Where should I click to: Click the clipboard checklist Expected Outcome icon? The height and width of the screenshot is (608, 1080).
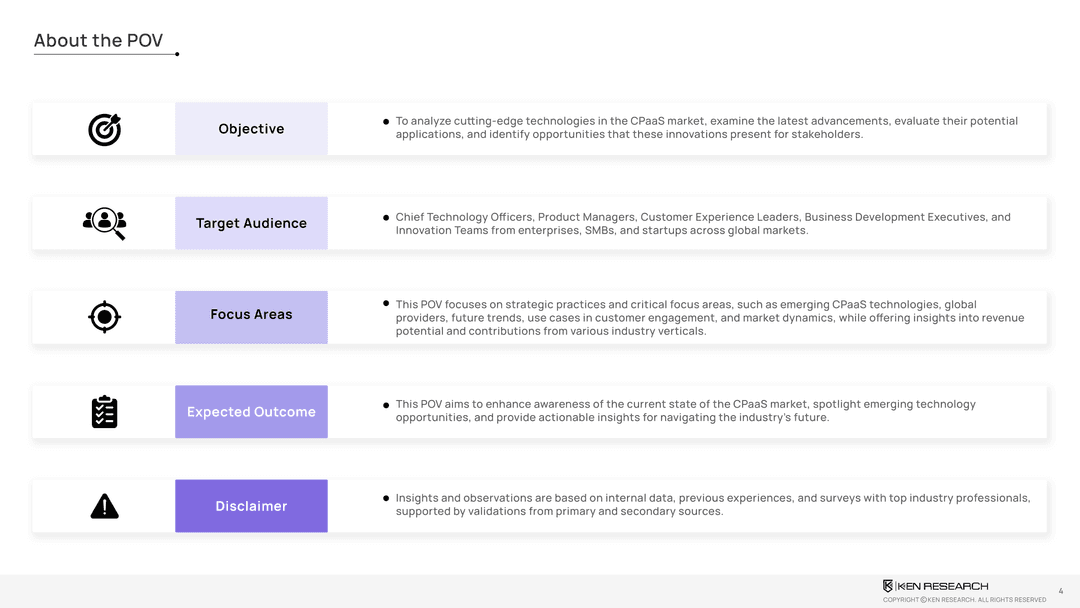tap(104, 411)
